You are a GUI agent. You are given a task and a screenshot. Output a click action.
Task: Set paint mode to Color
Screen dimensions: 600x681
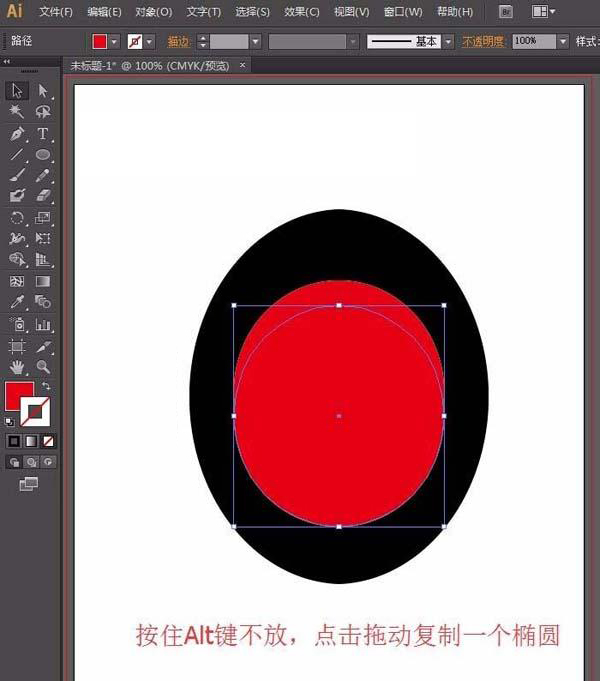pos(14,441)
